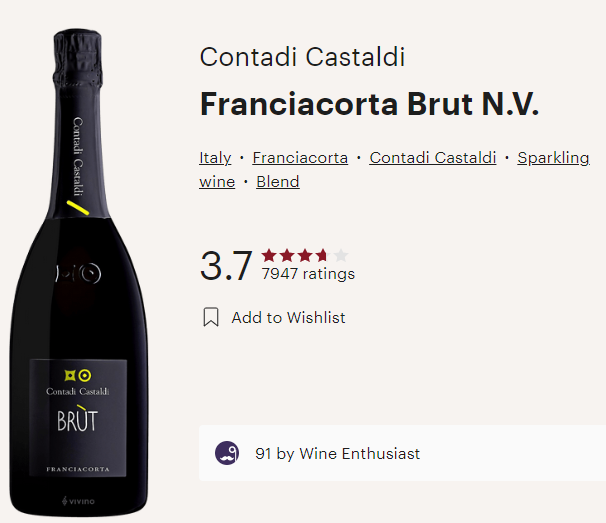Click the empty grey fifth star
The image size is (606, 523).
tap(341, 256)
